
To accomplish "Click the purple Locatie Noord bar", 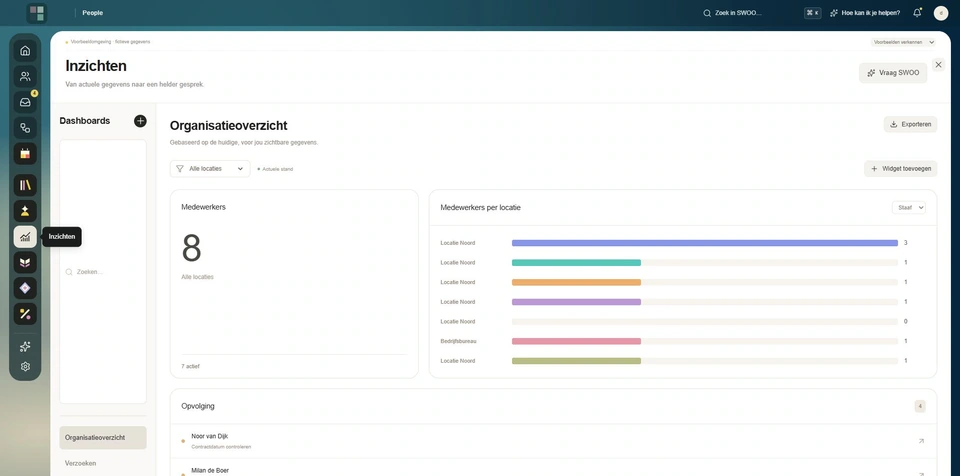I will click(576, 302).
